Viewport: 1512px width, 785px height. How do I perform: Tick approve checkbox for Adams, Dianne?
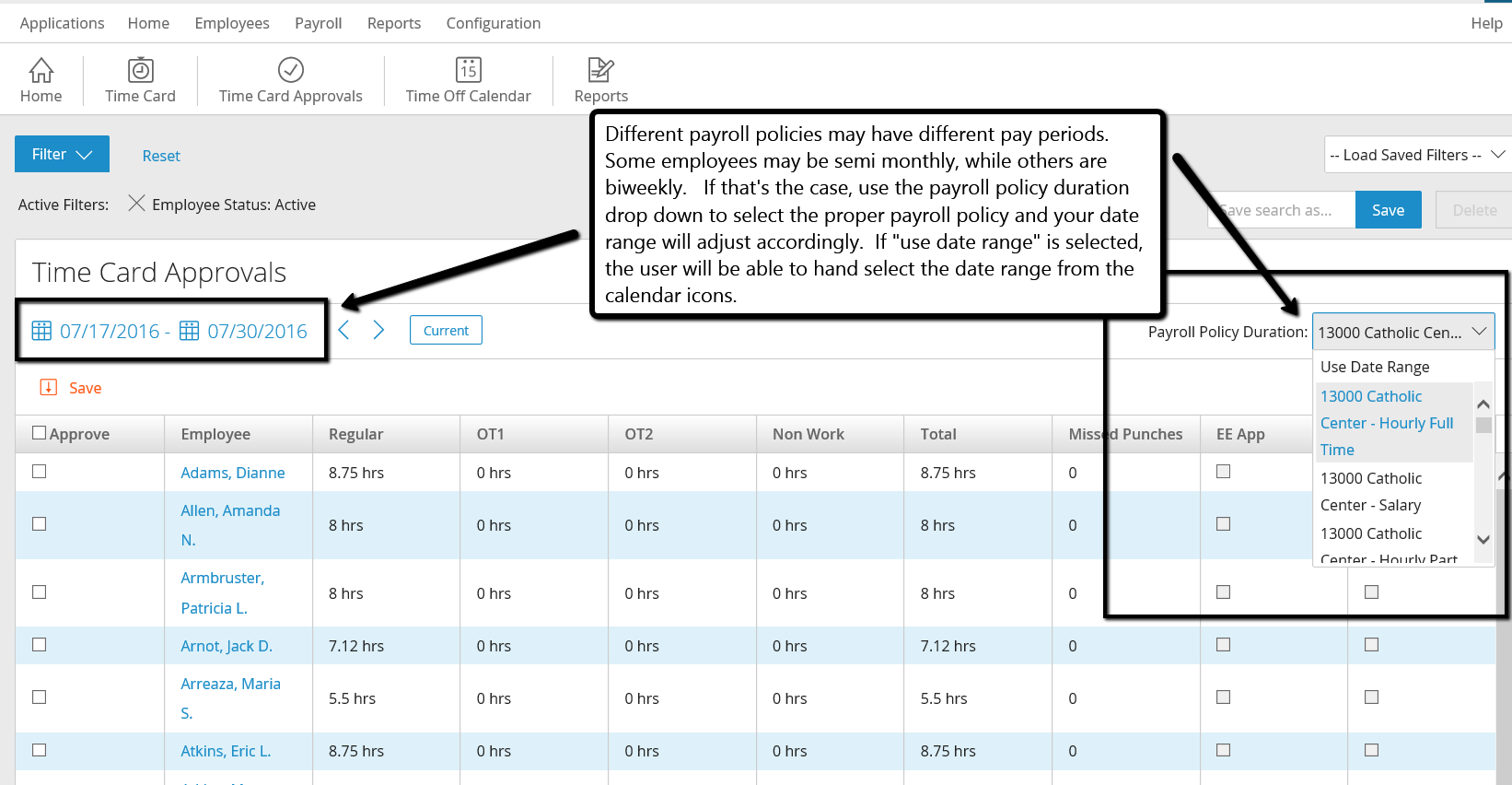pyautogui.click(x=39, y=471)
